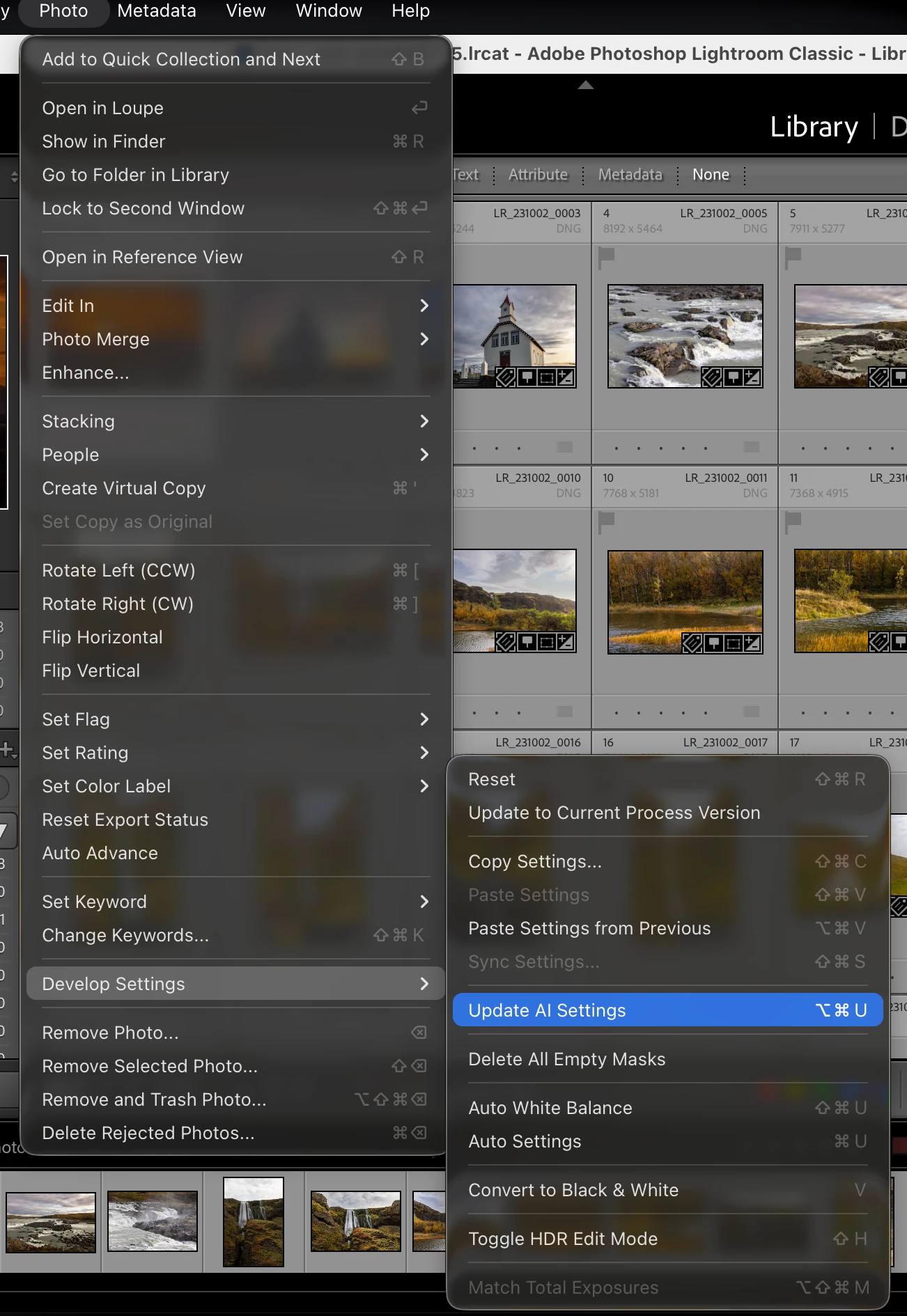The width and height of the screenshot is (907, 1316).
Task: Expand the Edit In submenu
Action: 235,306
